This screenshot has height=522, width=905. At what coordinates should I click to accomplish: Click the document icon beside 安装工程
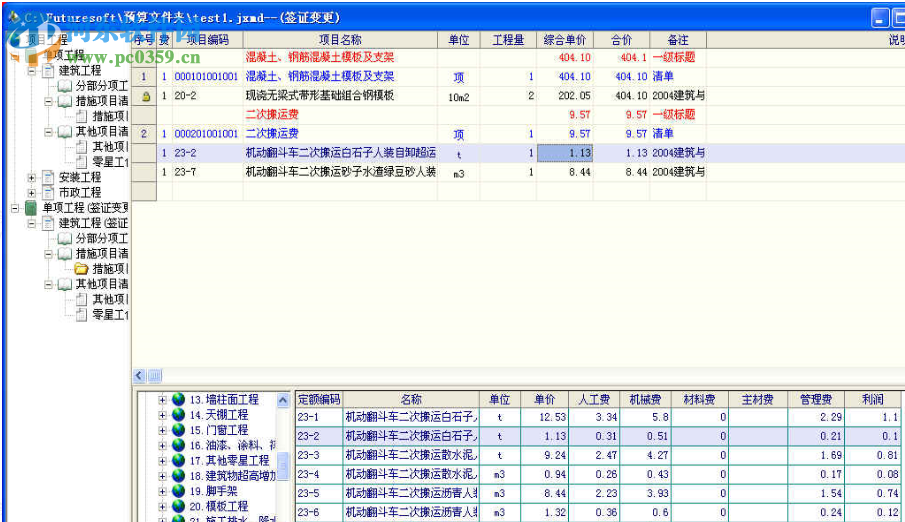[x=48, y=177]
